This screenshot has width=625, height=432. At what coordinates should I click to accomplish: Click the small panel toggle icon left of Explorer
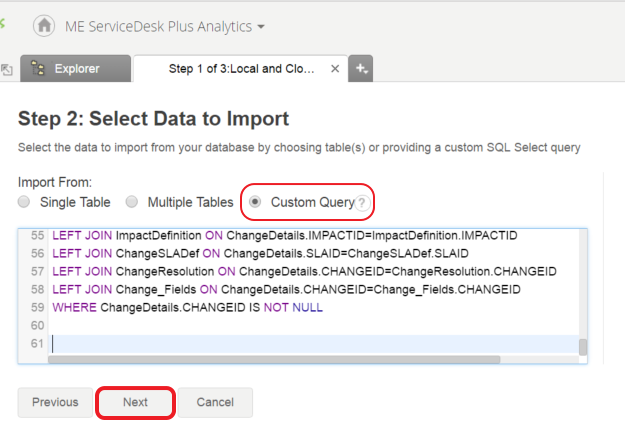6,69
